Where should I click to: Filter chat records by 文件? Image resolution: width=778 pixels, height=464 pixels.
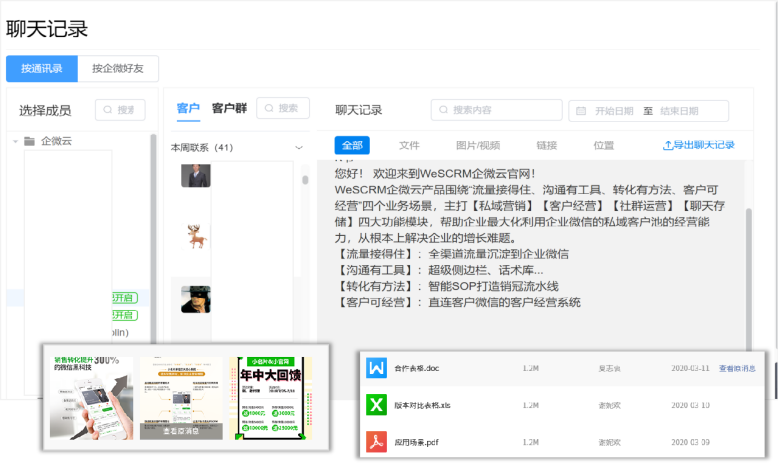click(x=409, y=145)
